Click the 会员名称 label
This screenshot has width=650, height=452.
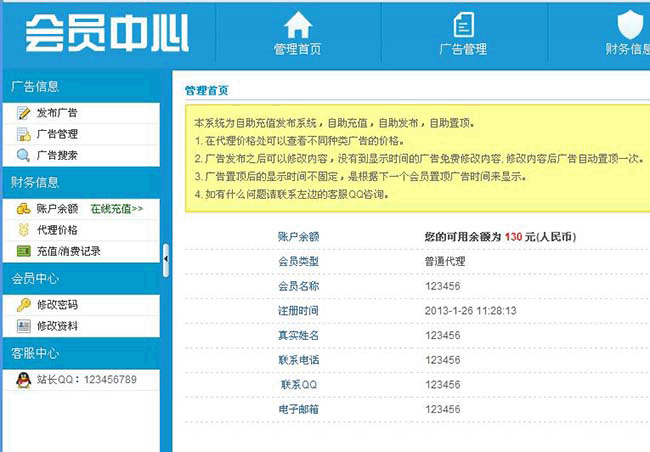pos(298,286)
